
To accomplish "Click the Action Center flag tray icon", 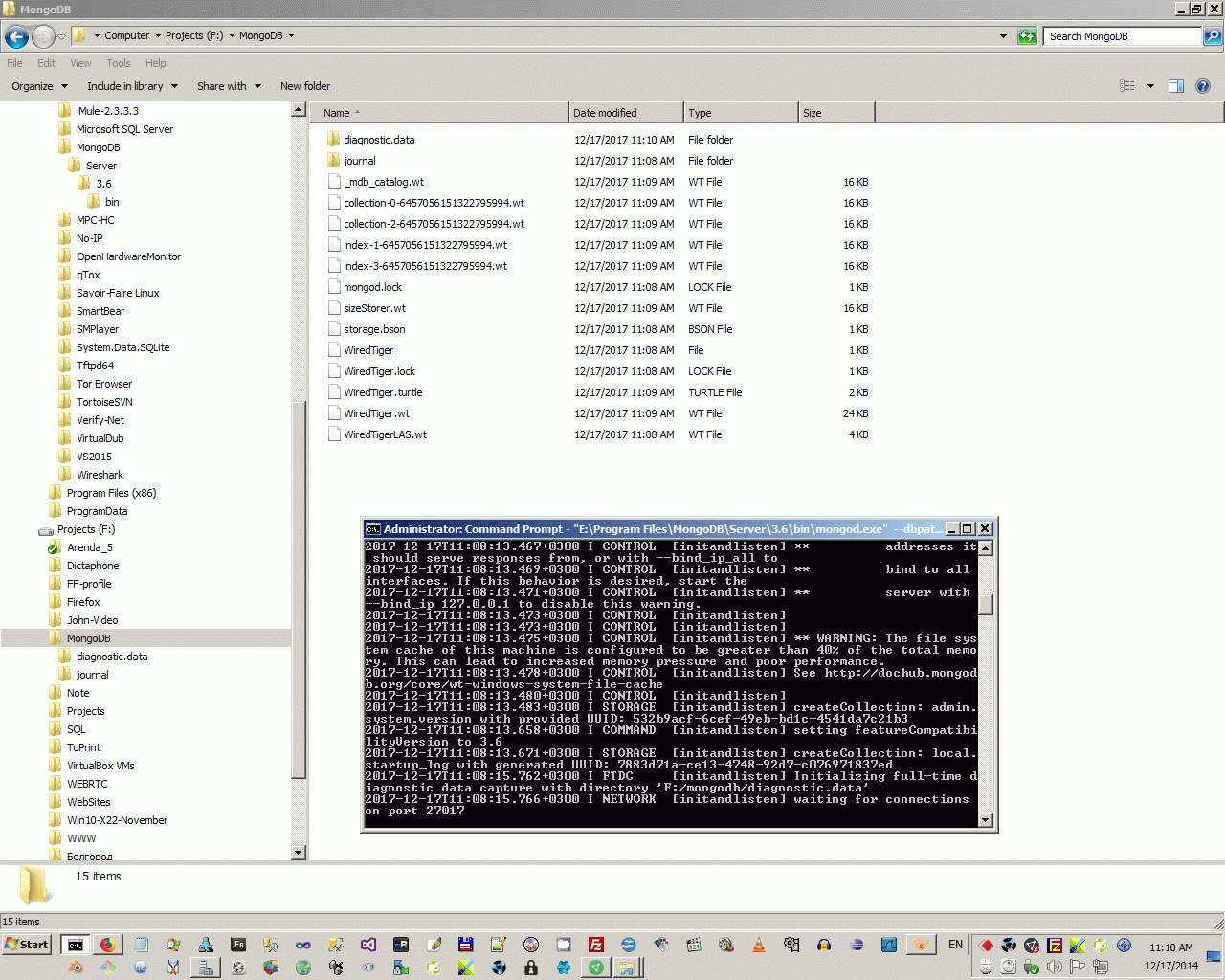I will 1078,967.
